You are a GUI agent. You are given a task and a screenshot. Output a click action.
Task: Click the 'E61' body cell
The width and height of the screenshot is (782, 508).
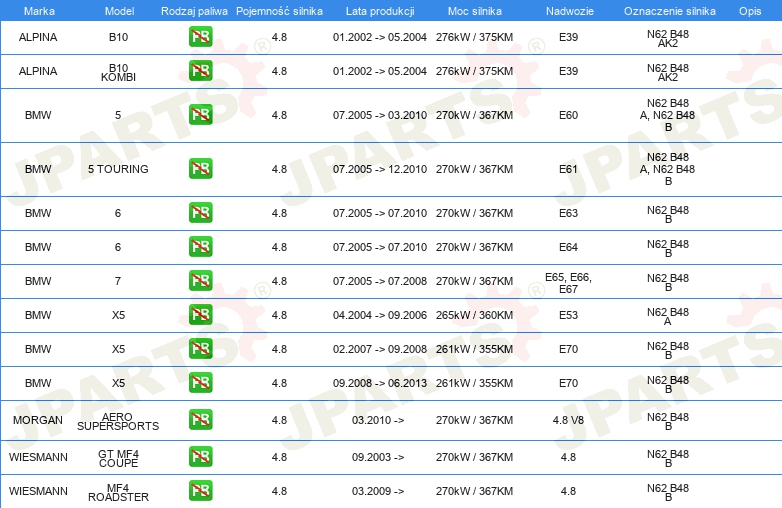coord(568,169)
